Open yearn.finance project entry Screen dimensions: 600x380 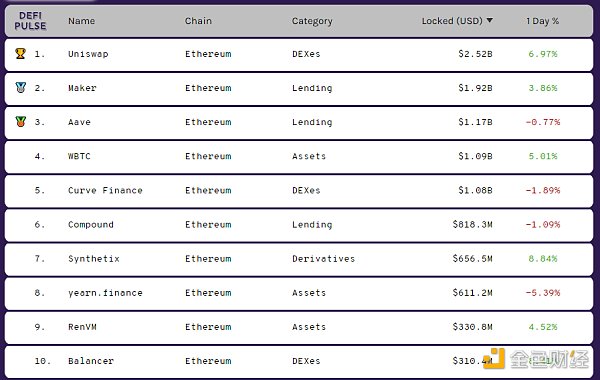coord(105,293)
